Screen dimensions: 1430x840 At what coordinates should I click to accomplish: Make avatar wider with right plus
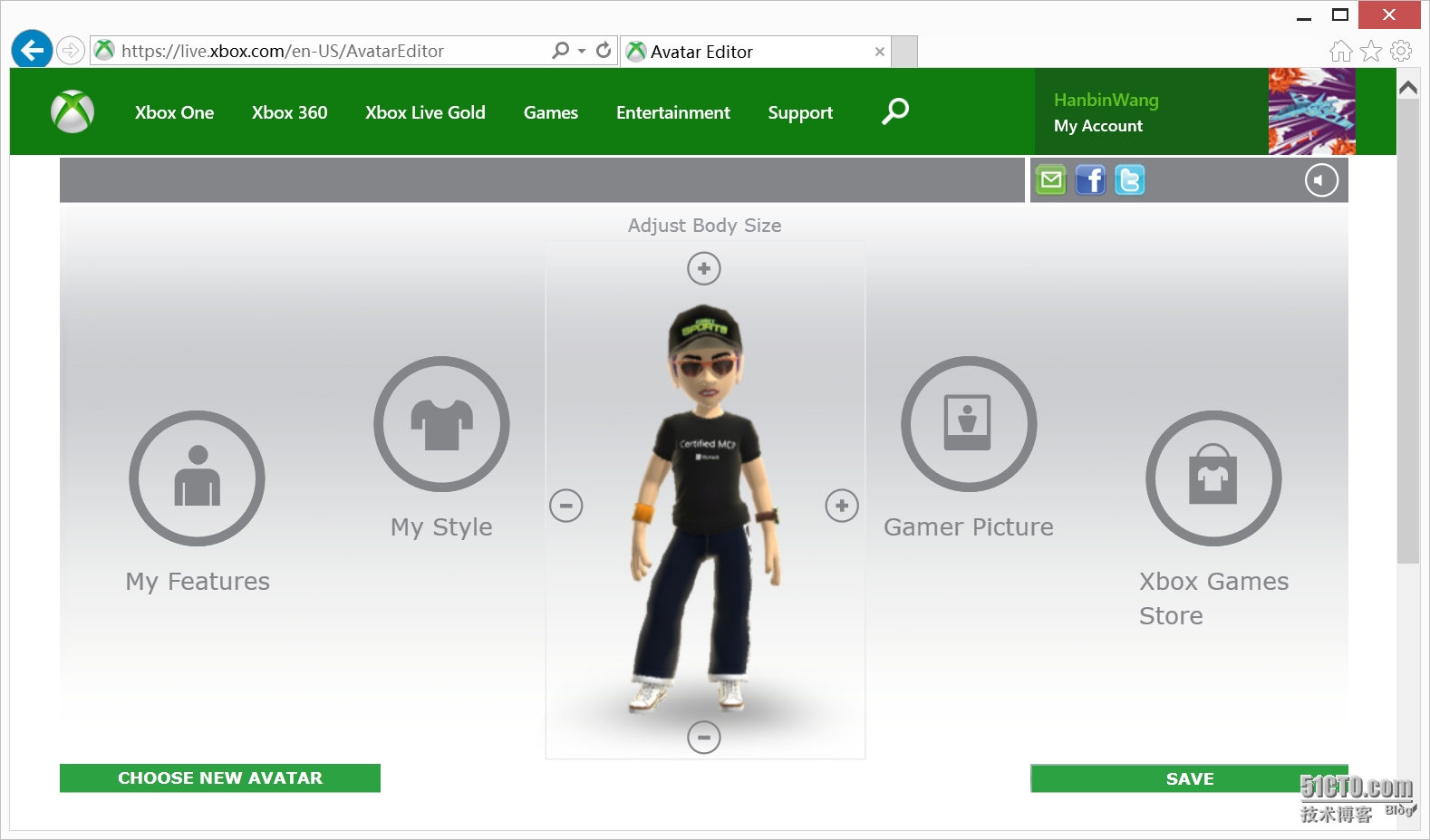[842, 506]
